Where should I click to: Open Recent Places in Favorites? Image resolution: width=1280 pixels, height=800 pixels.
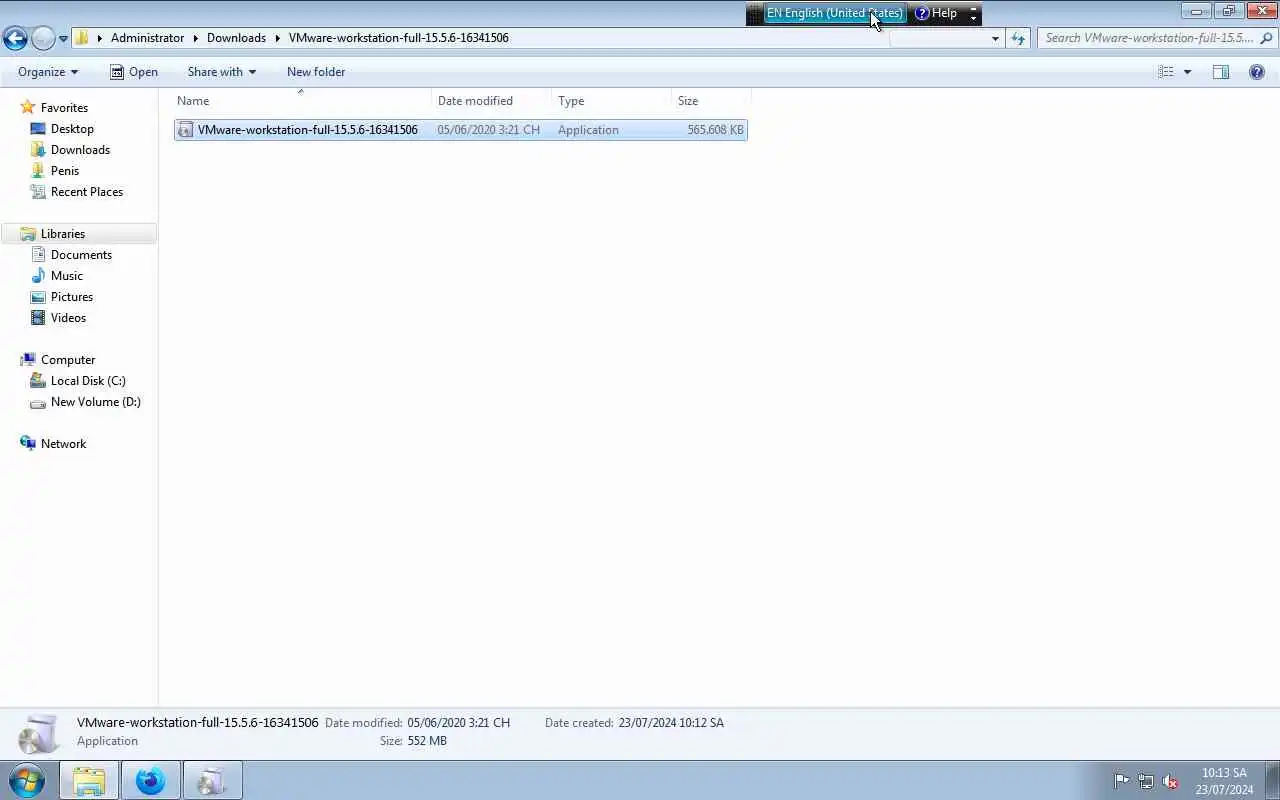pos(87,192)
